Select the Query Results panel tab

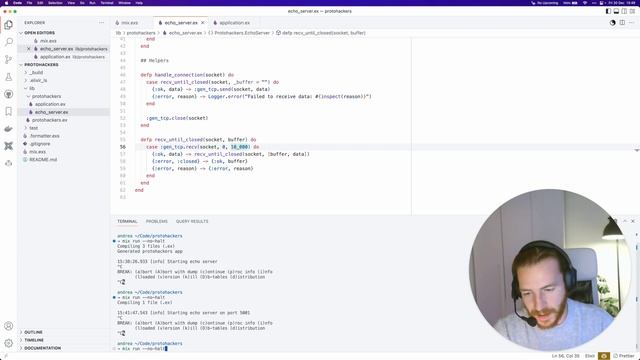[192, 221]
